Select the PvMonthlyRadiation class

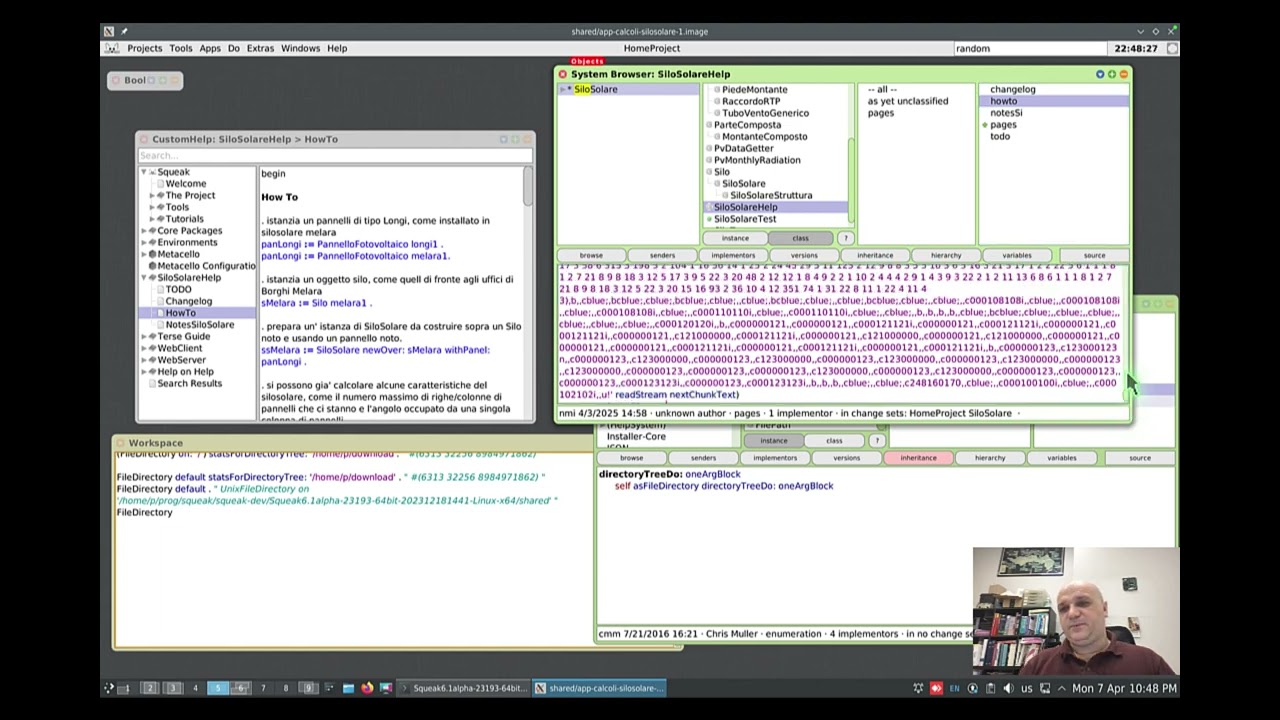[x=757, y=160]
